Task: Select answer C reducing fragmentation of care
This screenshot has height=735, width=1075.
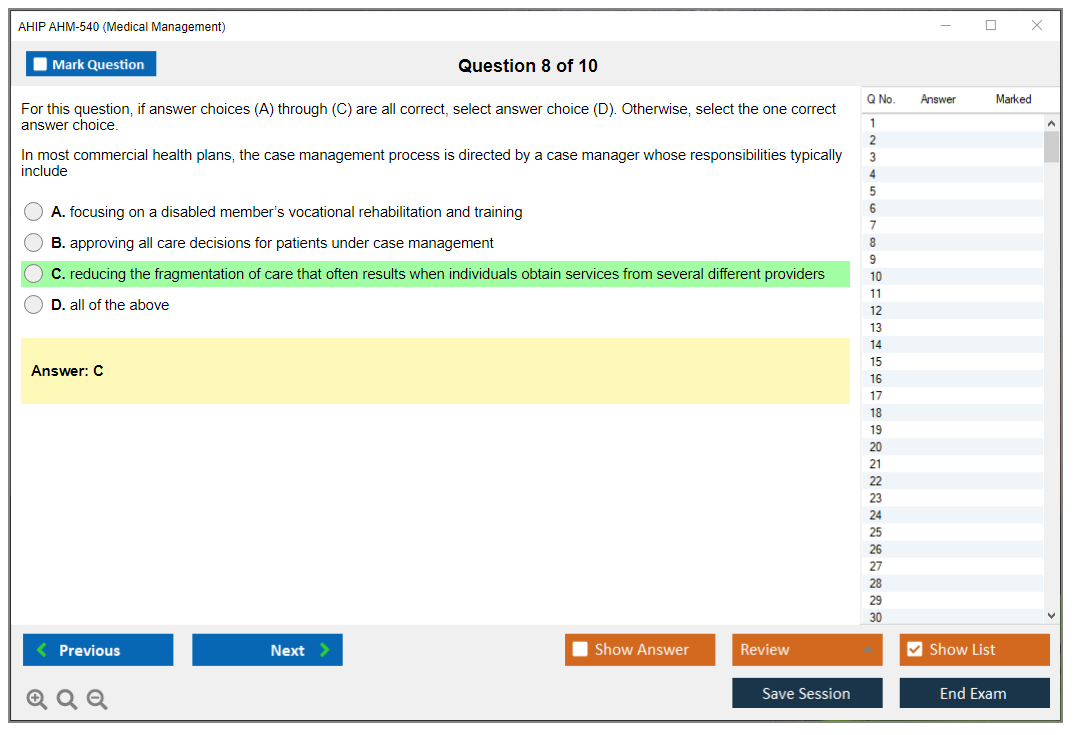Action: click(34, 274)
